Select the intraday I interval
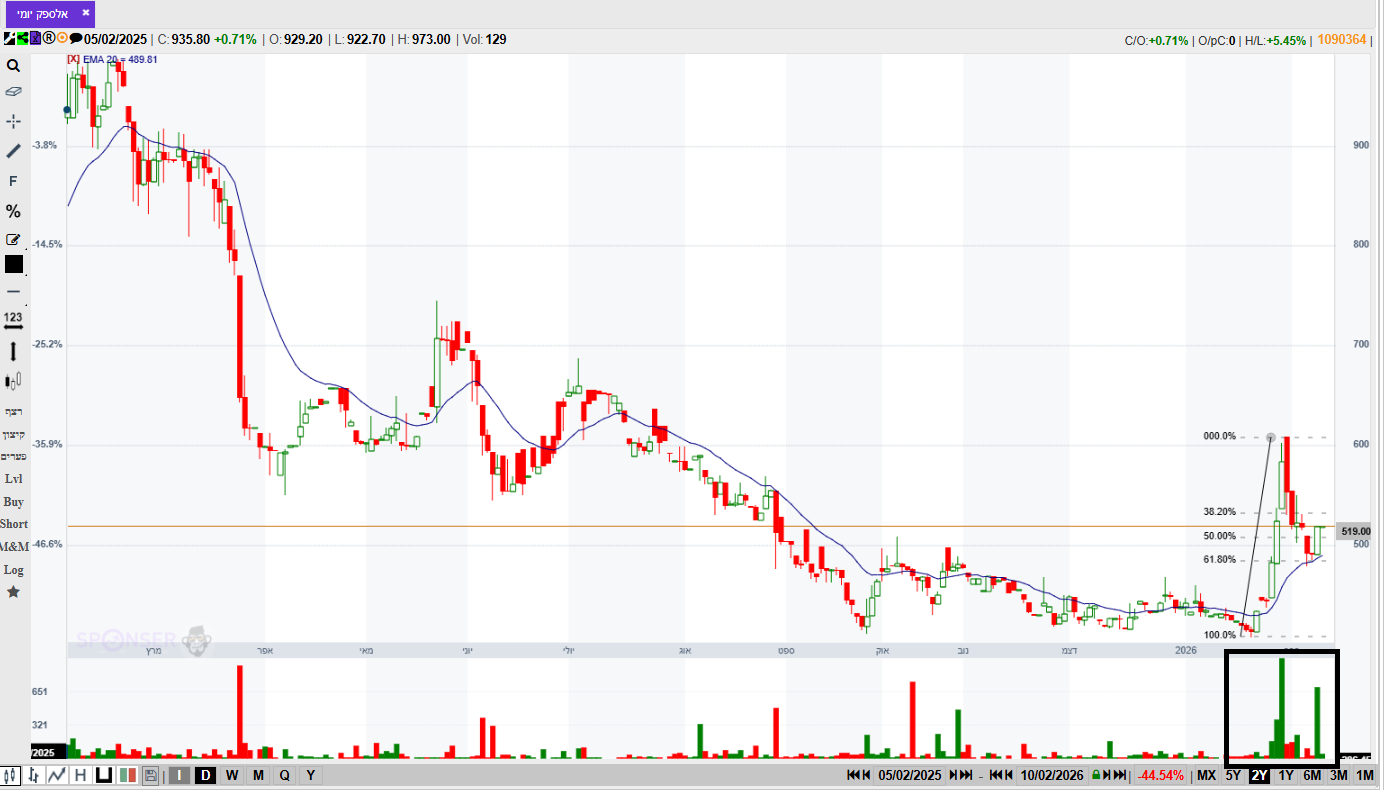Viewport: 1384px width, 792px height. click(180, 775)
